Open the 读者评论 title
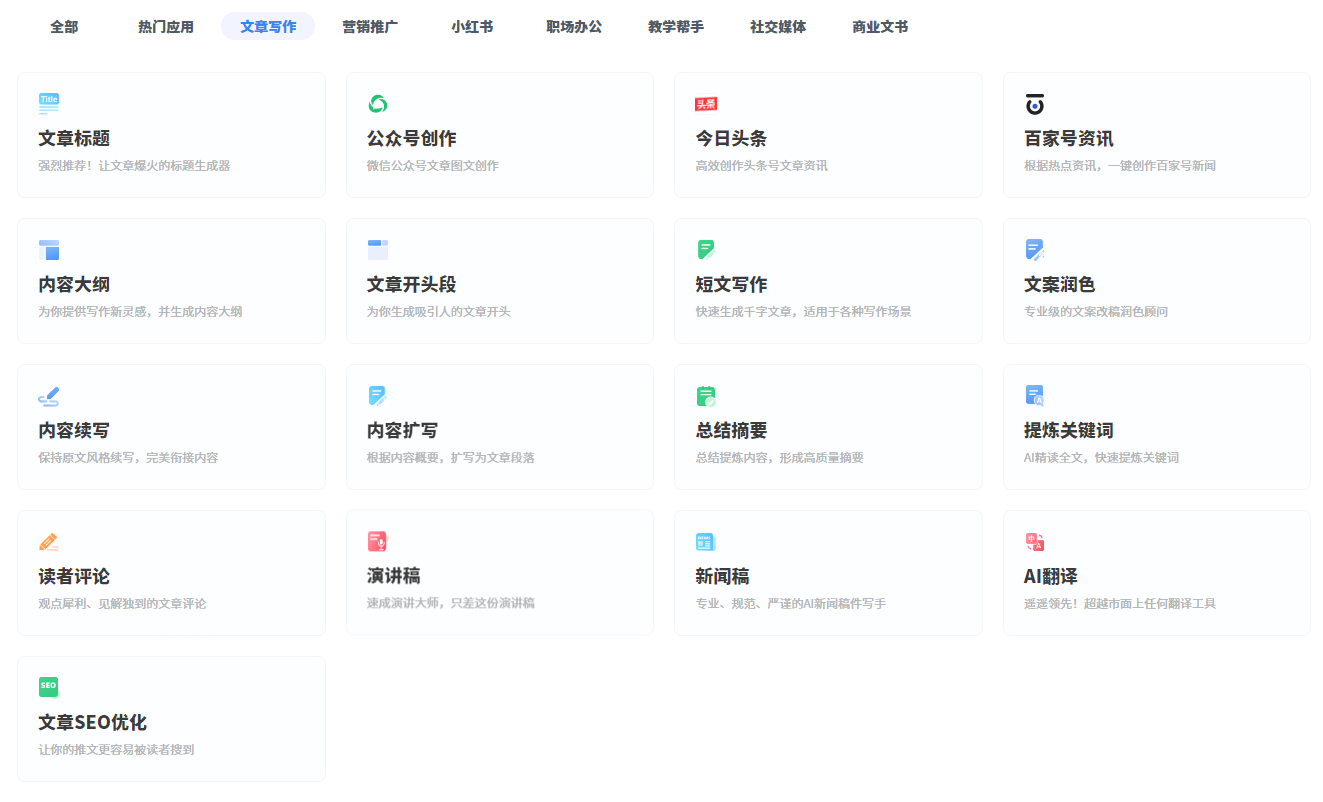Image resolution: width=1323 pixels, height=802 pixels. (x=74, y=577)
